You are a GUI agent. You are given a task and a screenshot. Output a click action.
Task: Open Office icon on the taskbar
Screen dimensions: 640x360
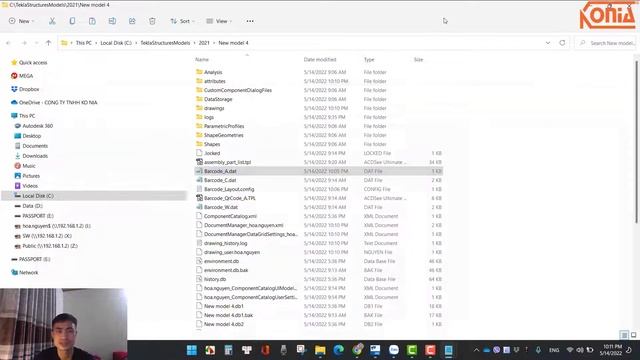point(265,350)
